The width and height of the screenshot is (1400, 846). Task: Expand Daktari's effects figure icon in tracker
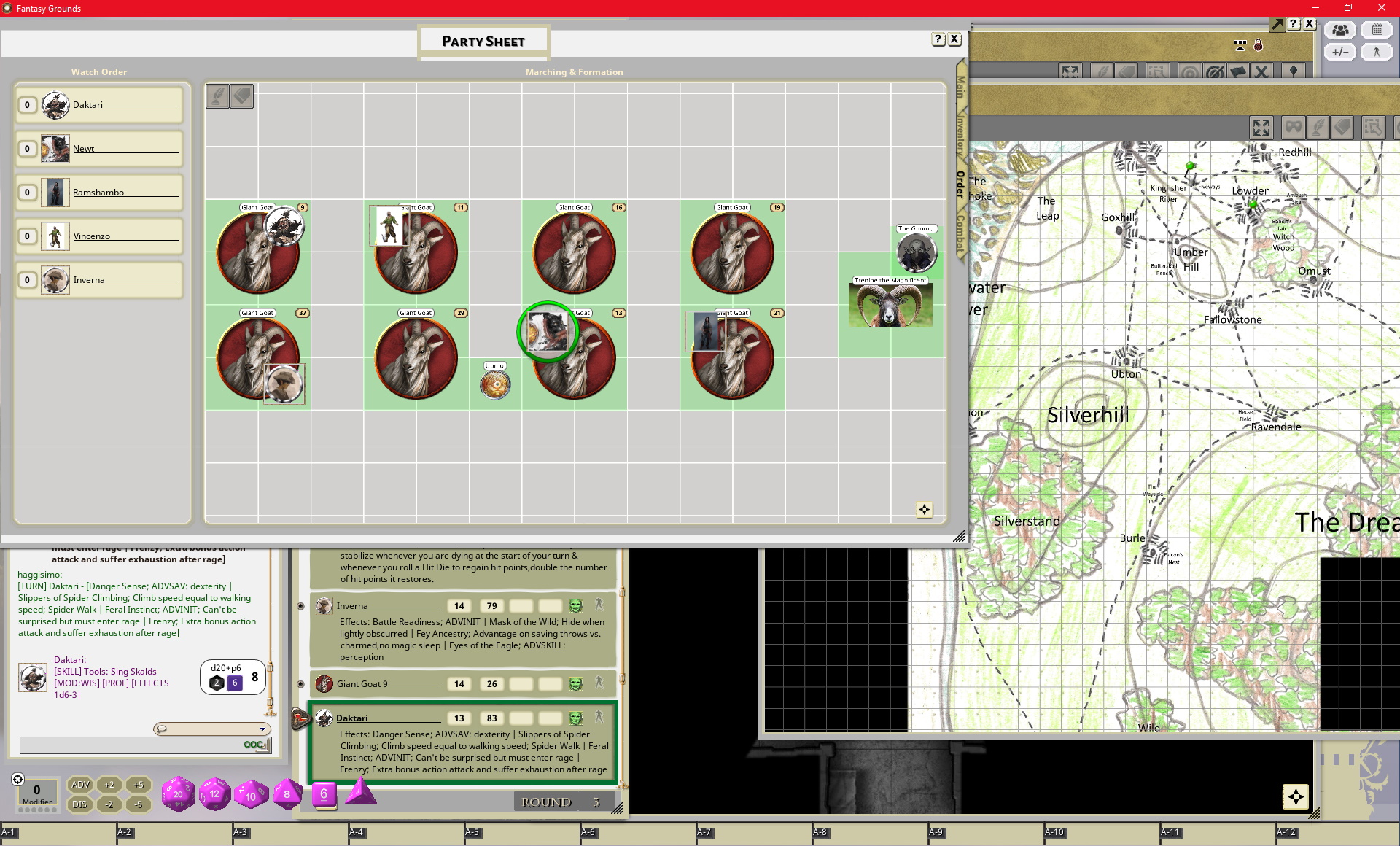[599, 718]
